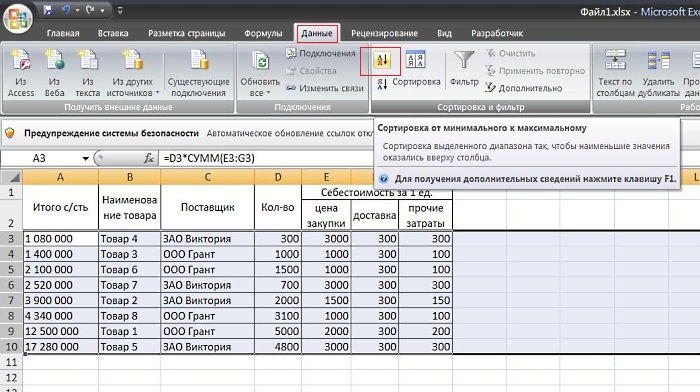
Task: Sort descending from maximum to minimum
Action: (382, 83)
